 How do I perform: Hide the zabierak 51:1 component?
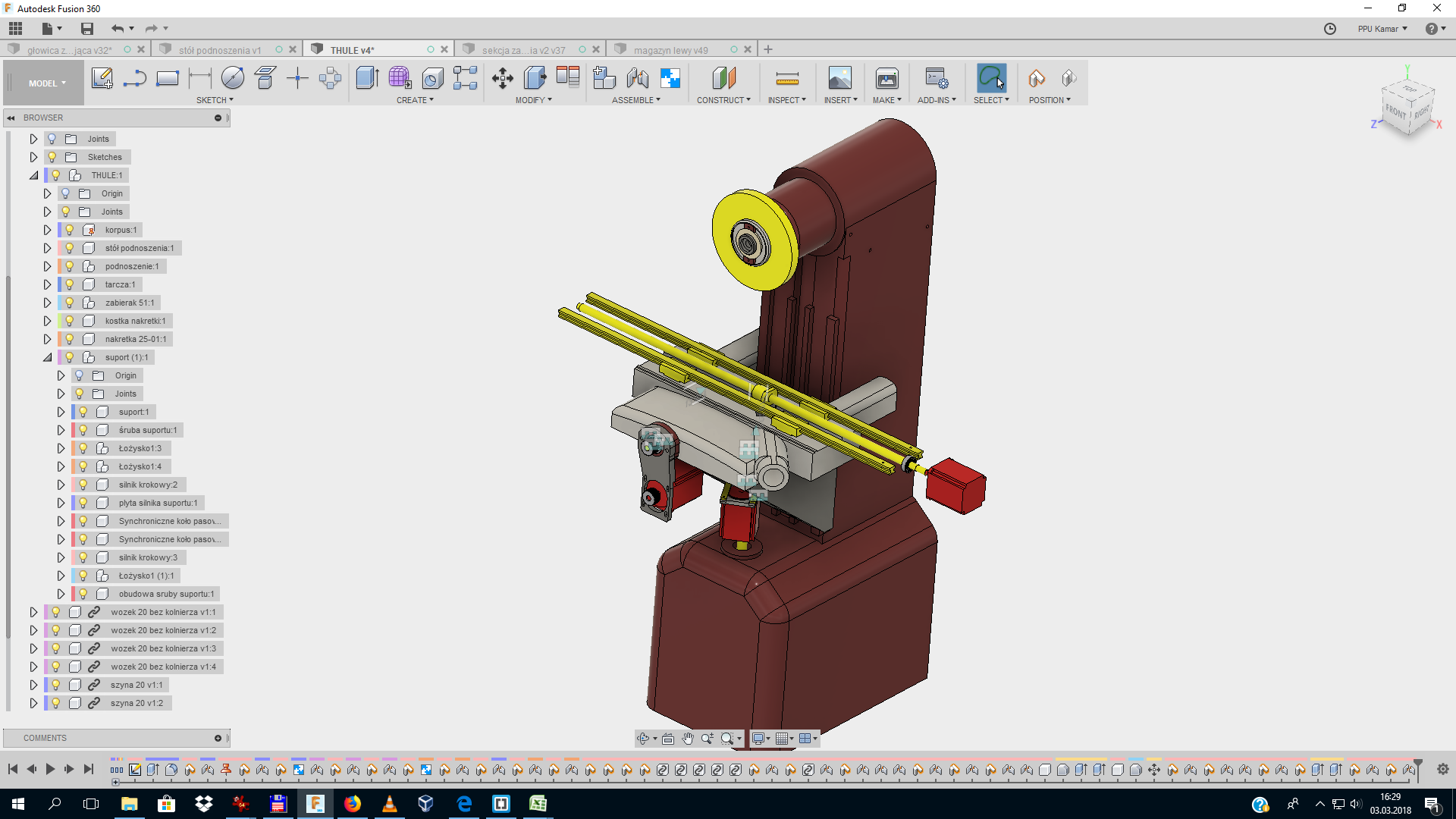[69, 303]
